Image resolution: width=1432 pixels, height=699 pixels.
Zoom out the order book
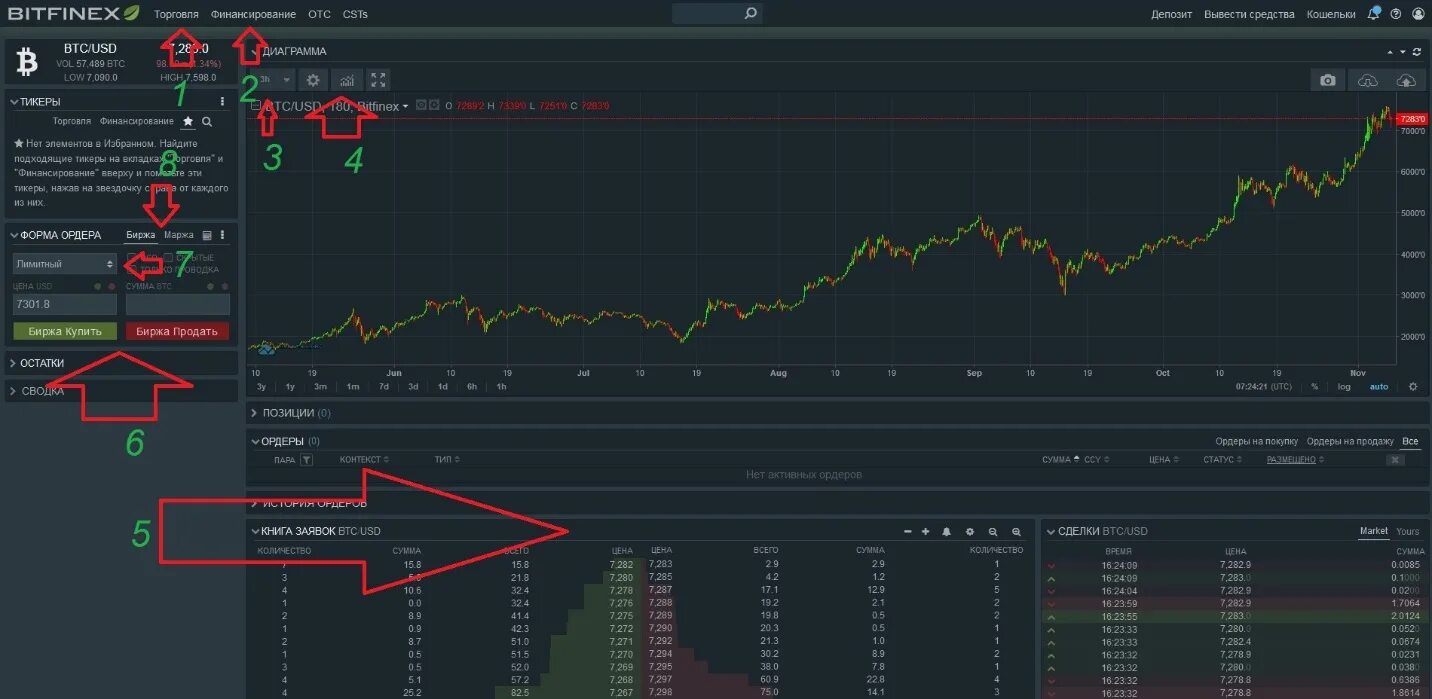coord(993,532)
